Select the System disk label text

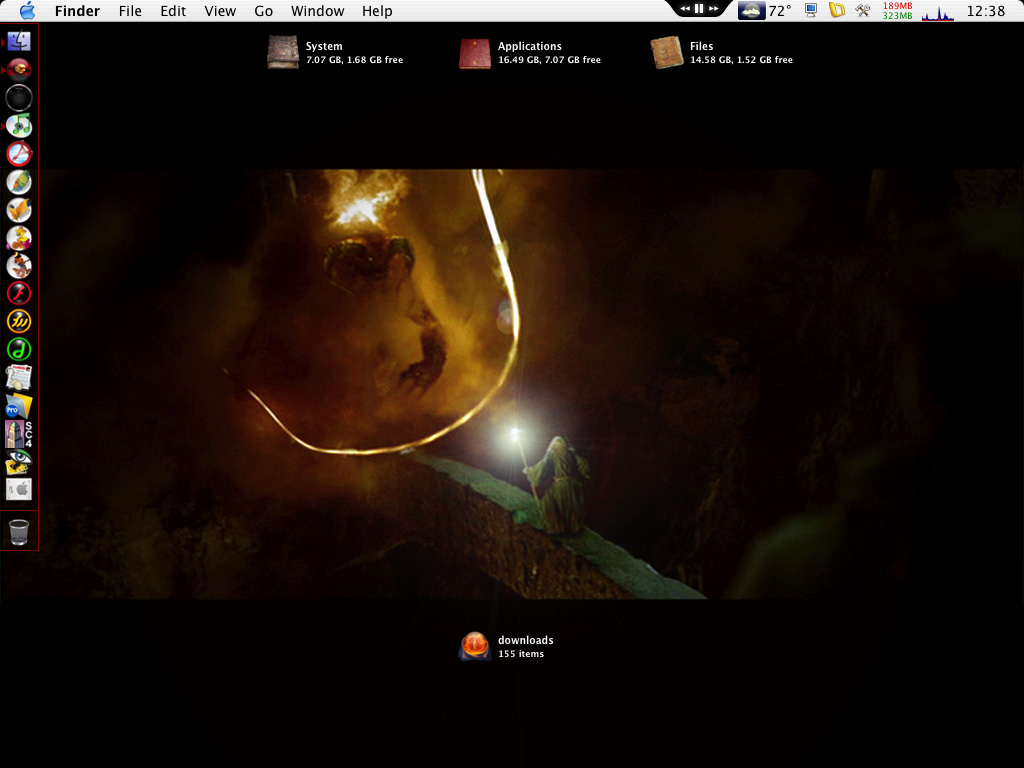(324, 46)
